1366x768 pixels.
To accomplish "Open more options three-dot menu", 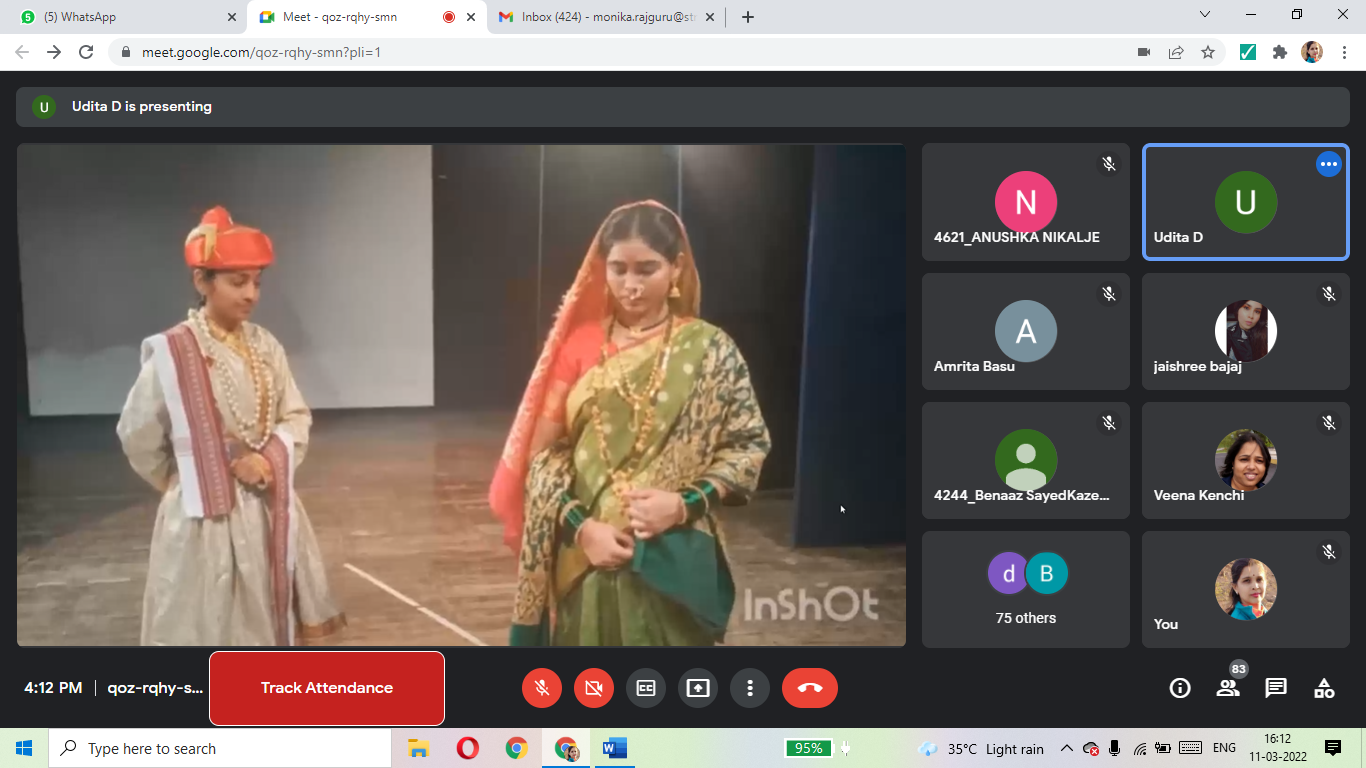I will coord(750,688).
